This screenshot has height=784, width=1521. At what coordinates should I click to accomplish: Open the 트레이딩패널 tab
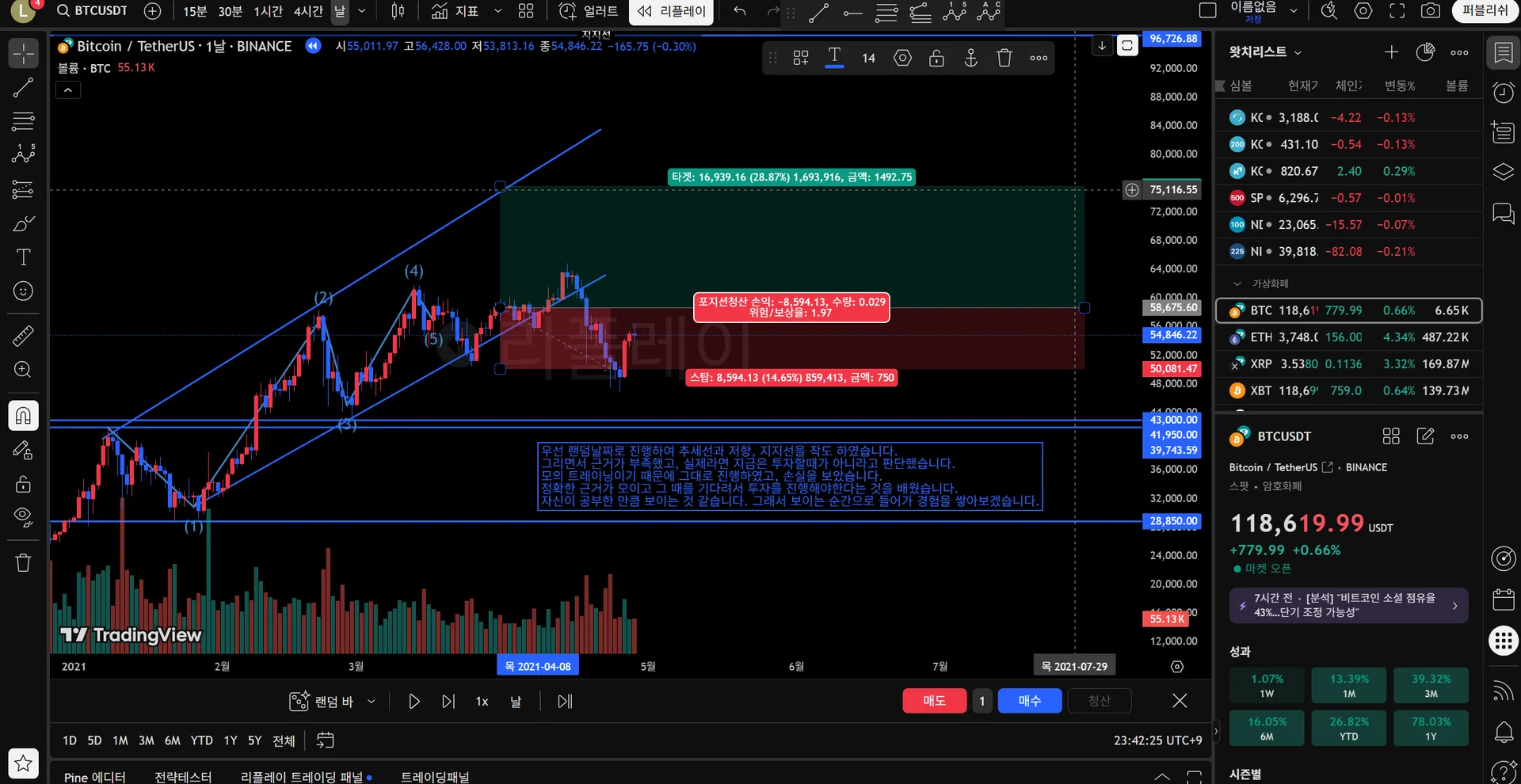(435, 777)
